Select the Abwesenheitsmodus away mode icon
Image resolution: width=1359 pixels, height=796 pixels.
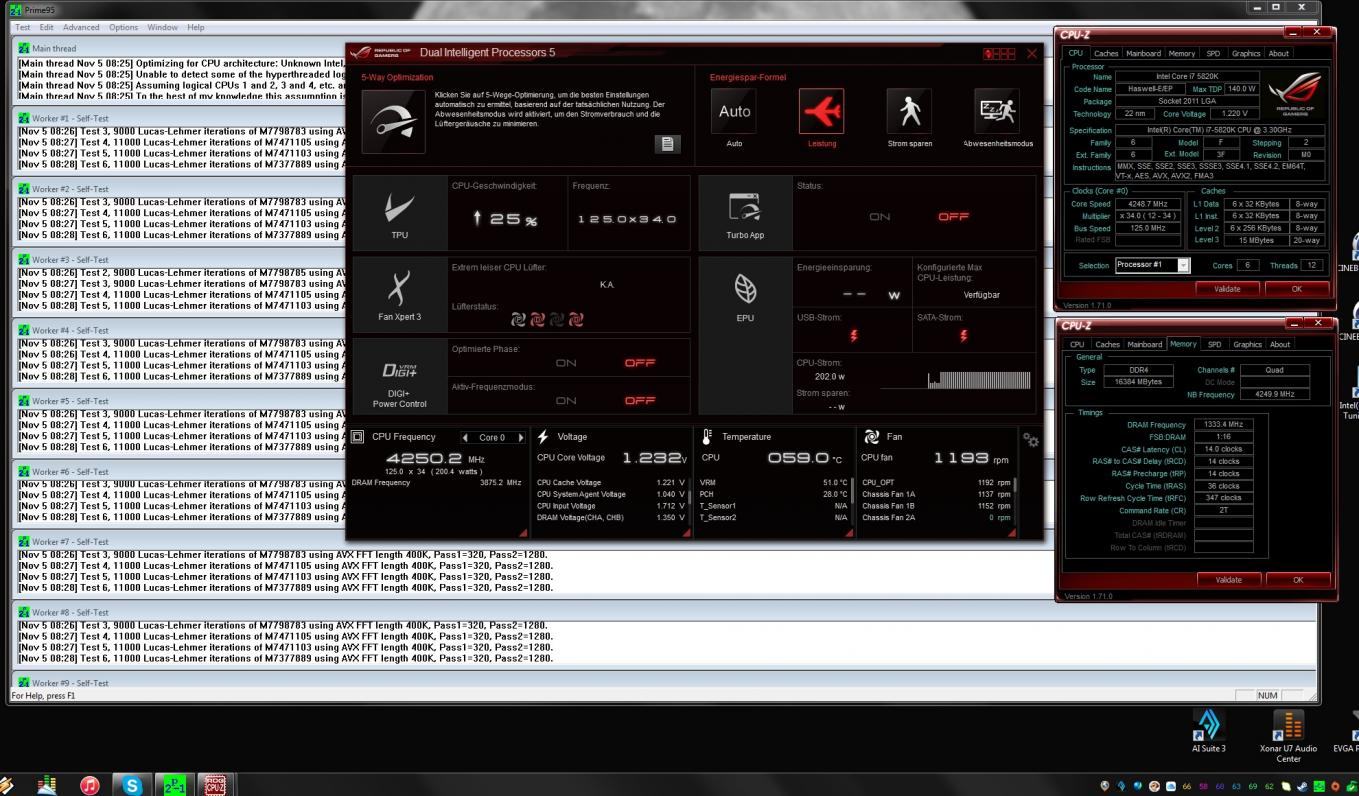click(997, 112)
